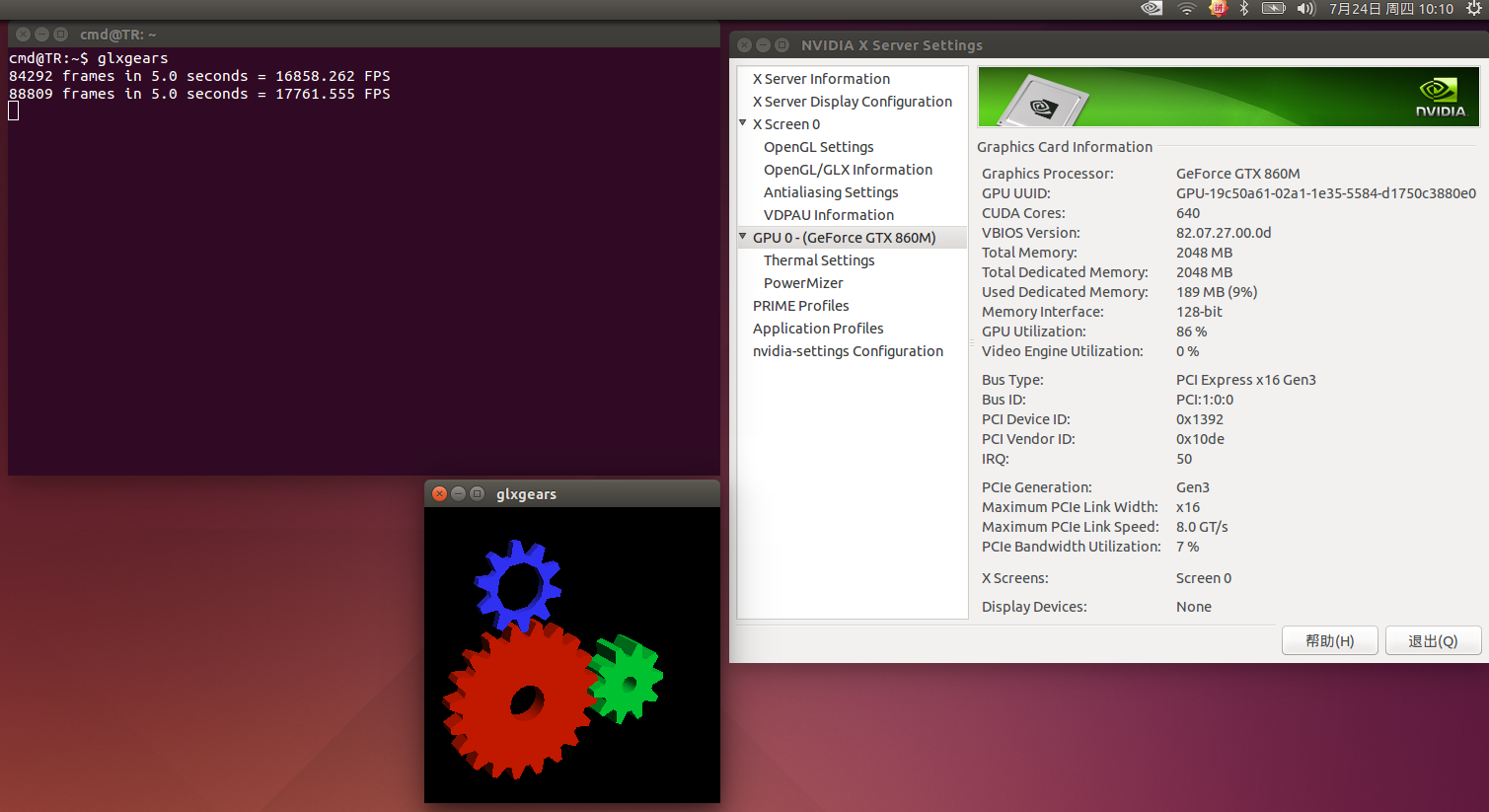
Task: Click Bus Type PCI Express x16 Gen3
Action: click(1245, 380)
